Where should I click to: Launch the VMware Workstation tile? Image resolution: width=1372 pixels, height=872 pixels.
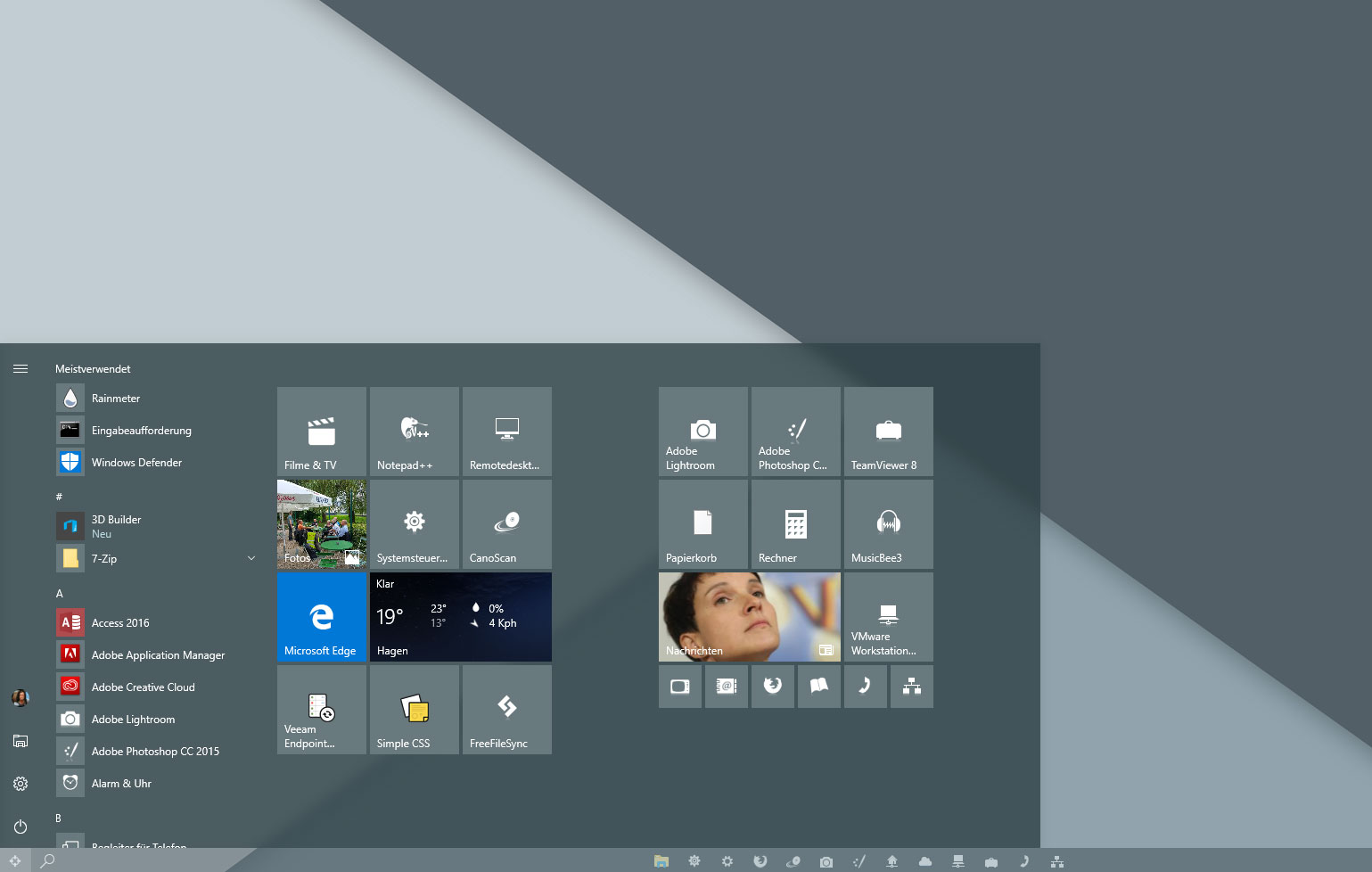click(889, 617)
